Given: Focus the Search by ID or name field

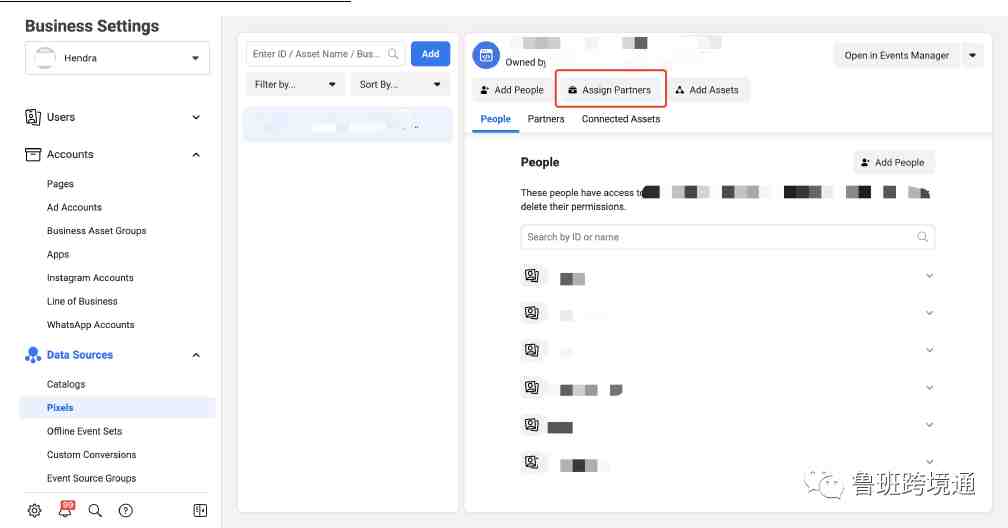Looking at the screenshot, I should [728, 237].
